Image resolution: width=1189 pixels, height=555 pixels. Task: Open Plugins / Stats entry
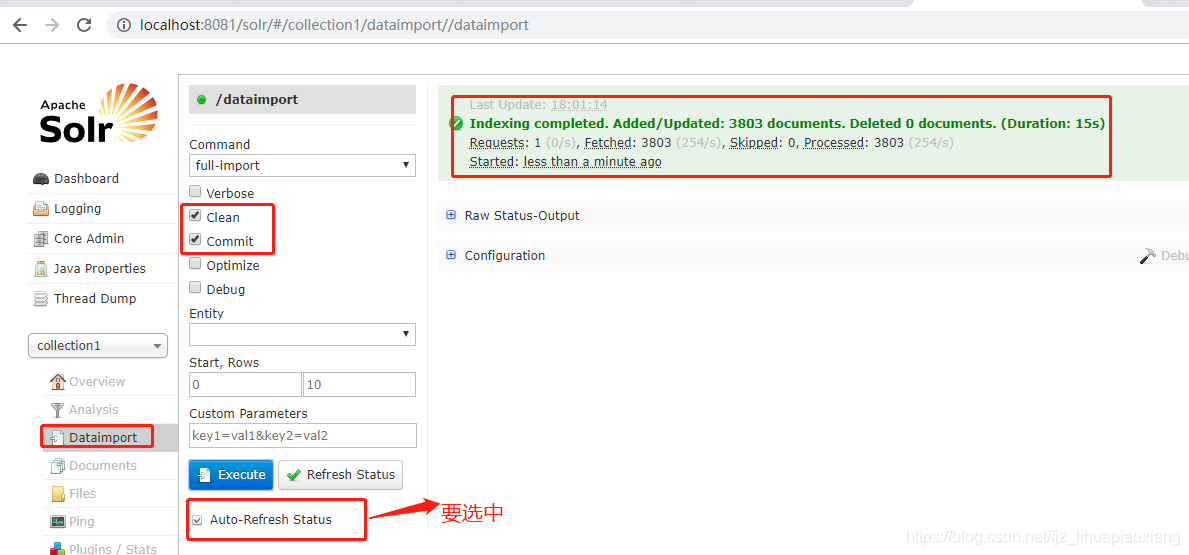(x=113, y=549)
